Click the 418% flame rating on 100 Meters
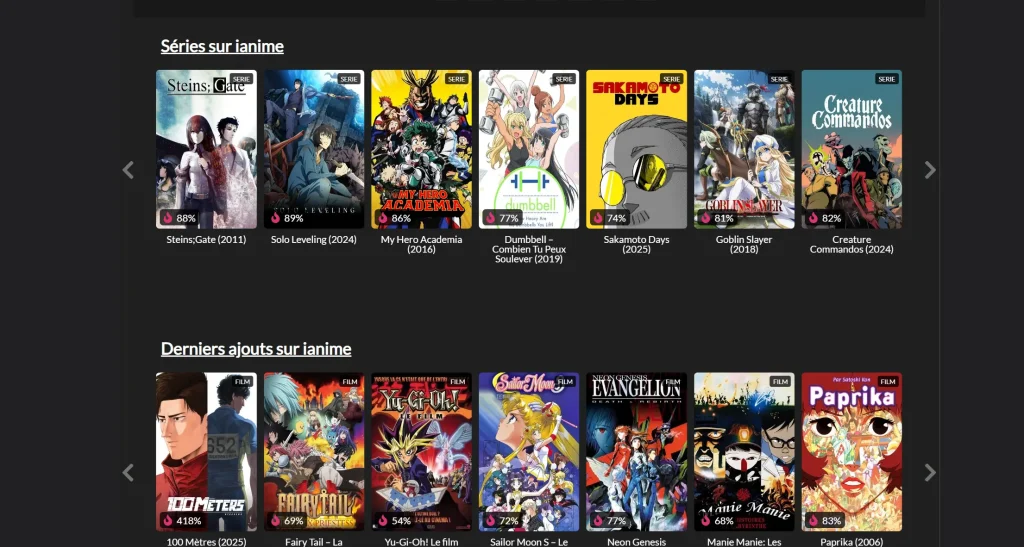The height and width of the screenshot is (547, 1024). point(182,520)
